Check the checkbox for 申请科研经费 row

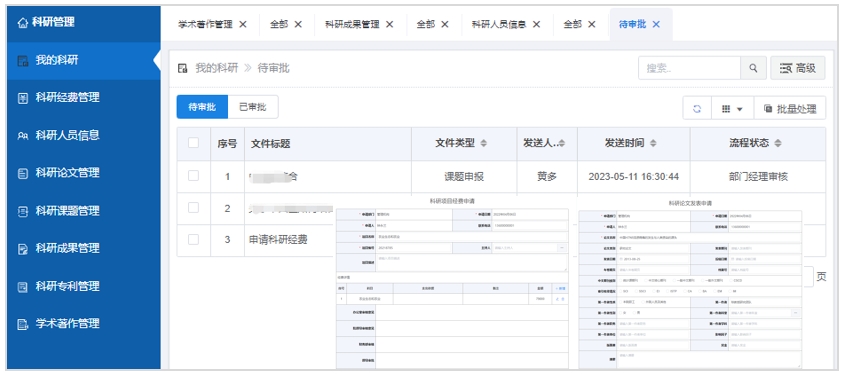[193, 239]
